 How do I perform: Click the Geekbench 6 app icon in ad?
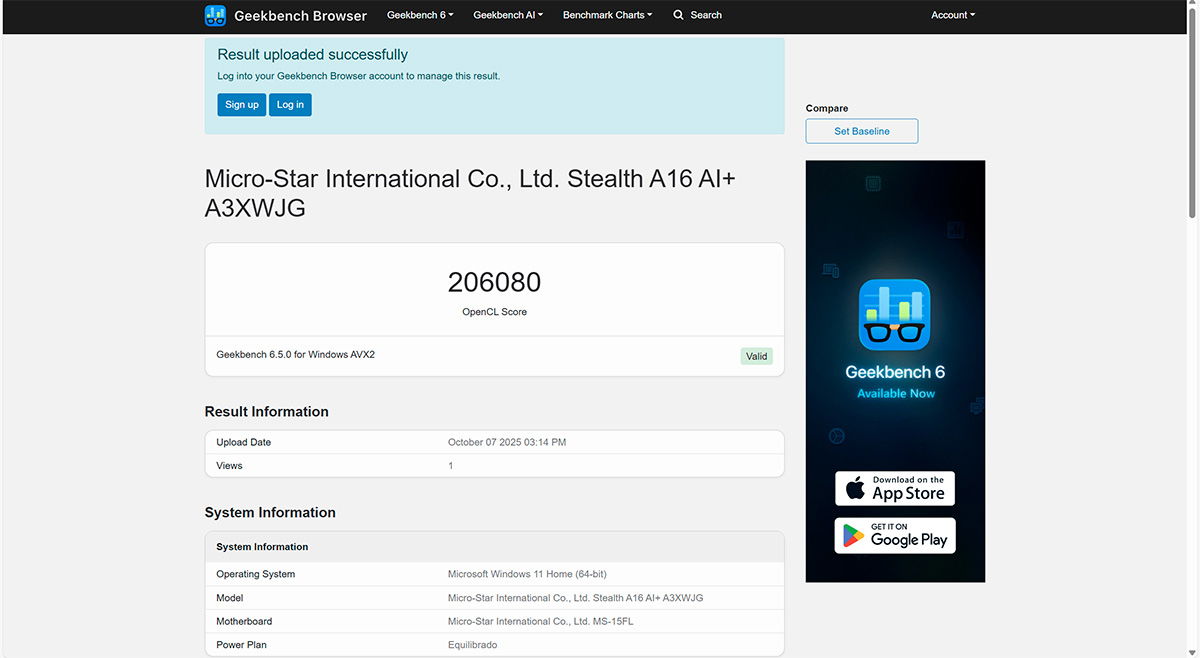click(895, 314)
